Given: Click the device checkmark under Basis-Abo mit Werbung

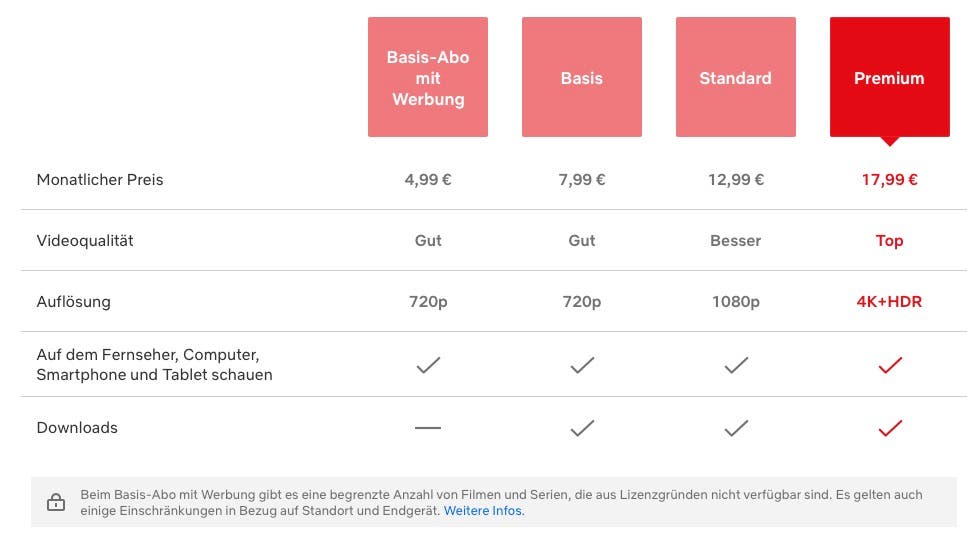Looking at the screenshot, I should pos(428,365).
